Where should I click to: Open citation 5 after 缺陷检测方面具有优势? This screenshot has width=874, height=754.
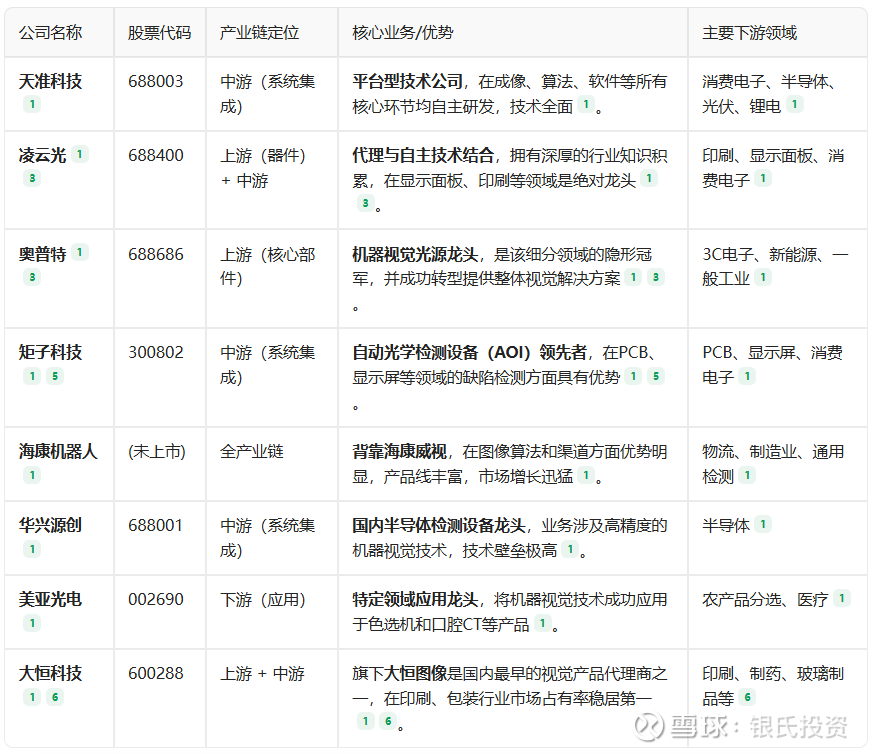656,376
